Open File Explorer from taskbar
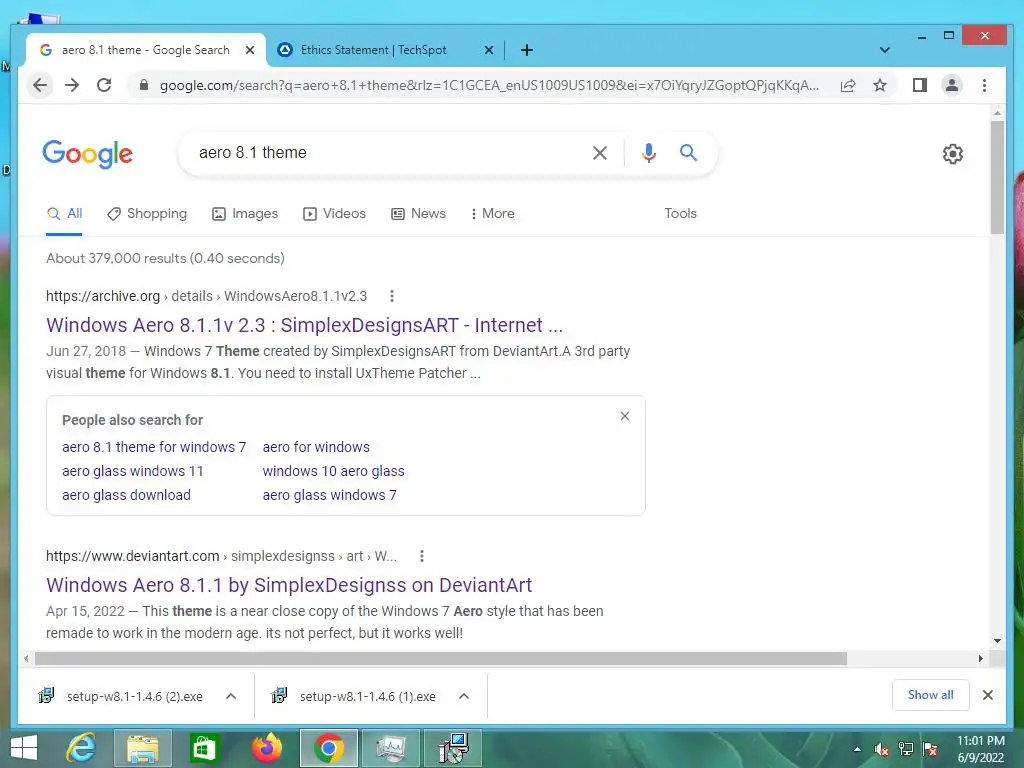 point(142,748)
